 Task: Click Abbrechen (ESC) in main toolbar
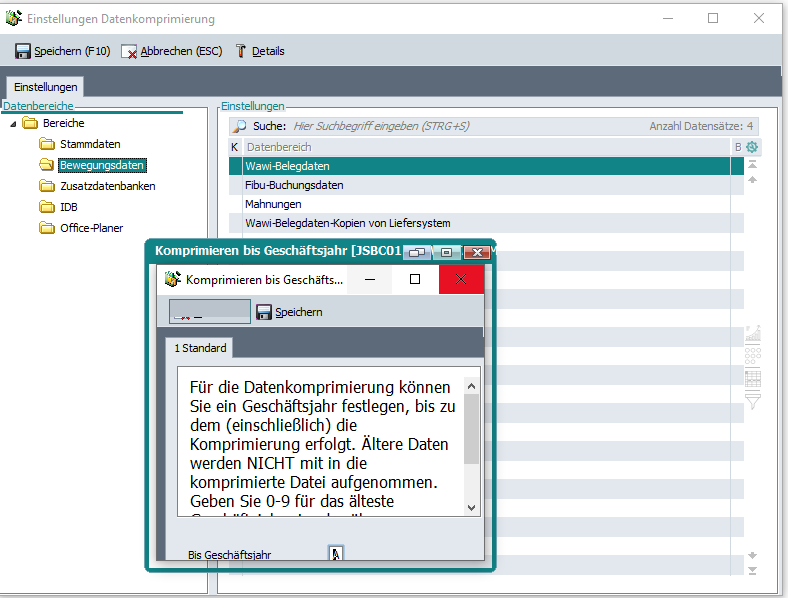tap(171, 51)
